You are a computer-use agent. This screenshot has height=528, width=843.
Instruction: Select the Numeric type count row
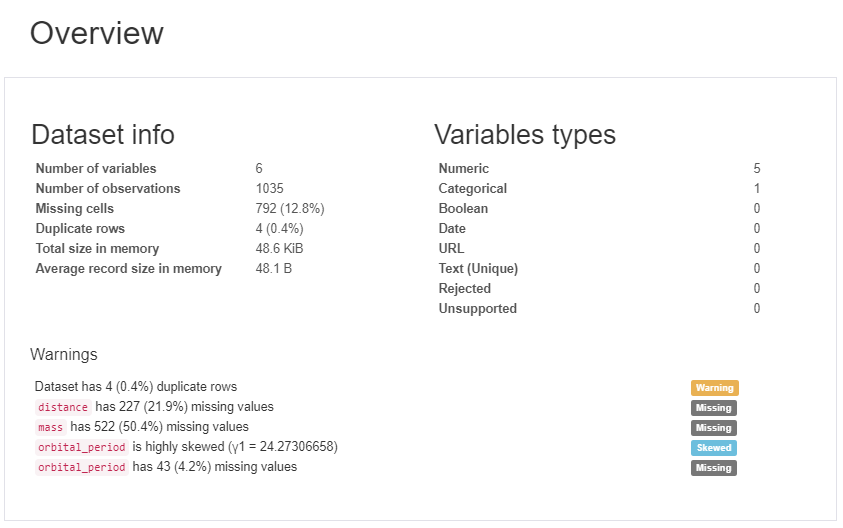598,169
